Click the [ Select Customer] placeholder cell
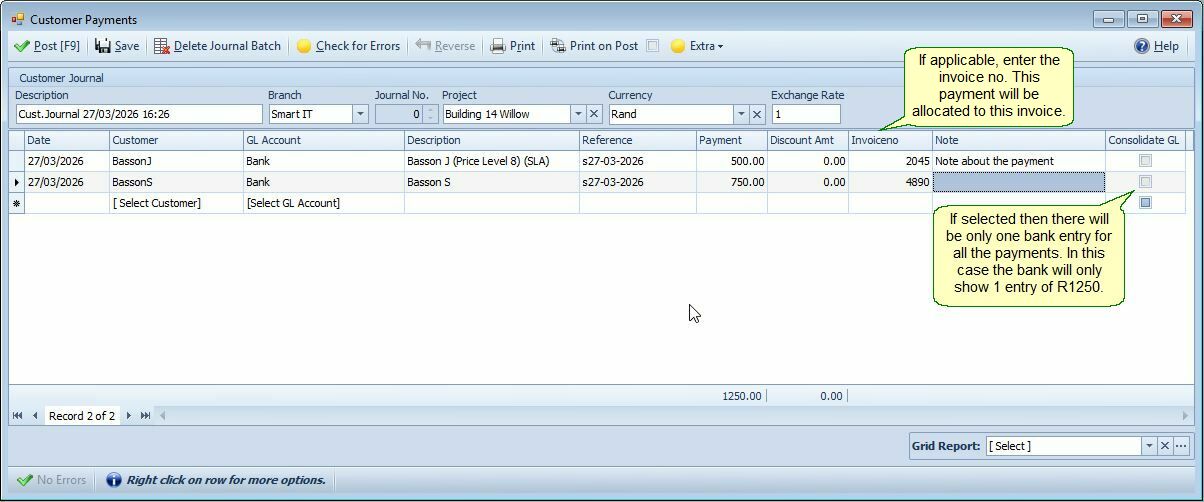Viewport: 1204px width, 502px height. [x=176, y=203]
